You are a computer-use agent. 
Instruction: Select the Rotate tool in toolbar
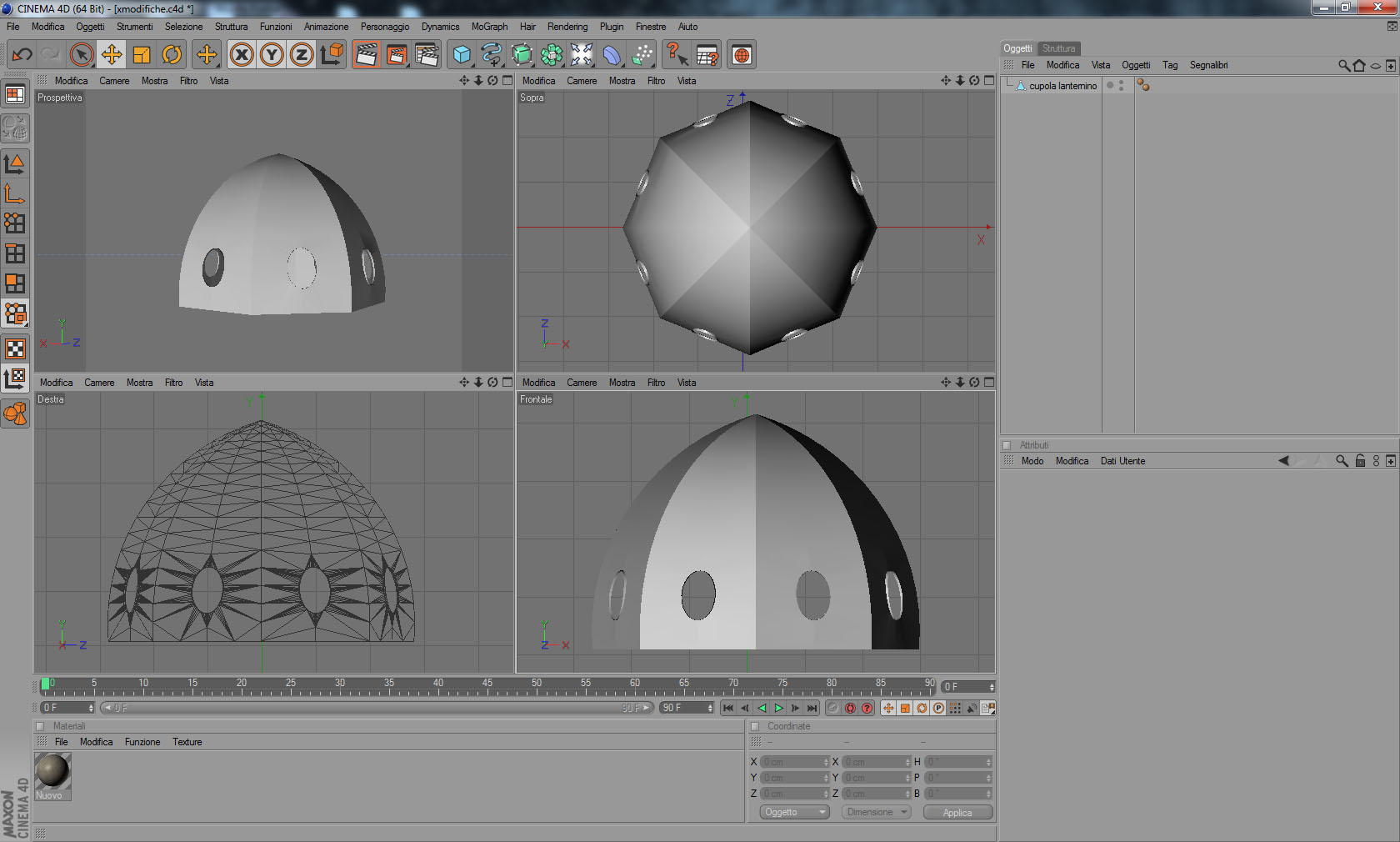tap(172, 55)
